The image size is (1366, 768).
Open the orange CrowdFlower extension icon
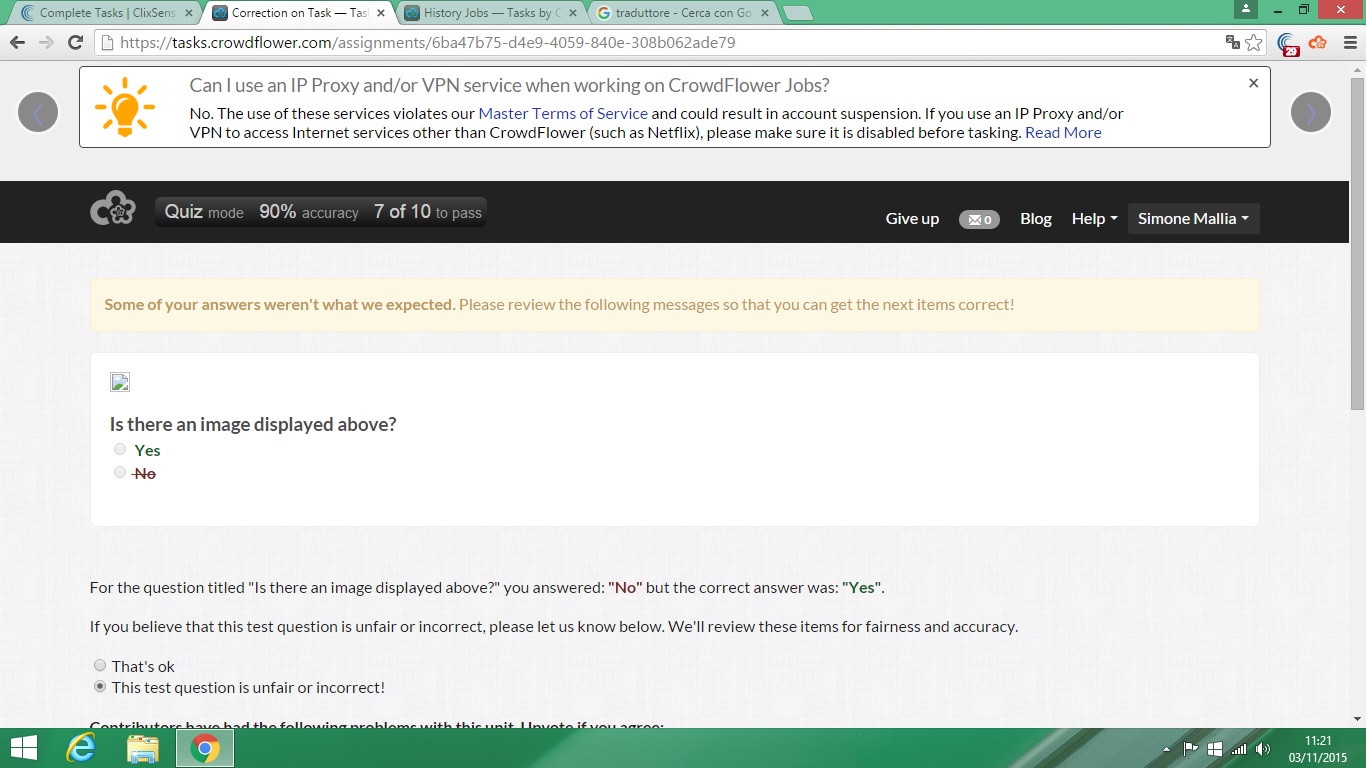click(1317, 43)
